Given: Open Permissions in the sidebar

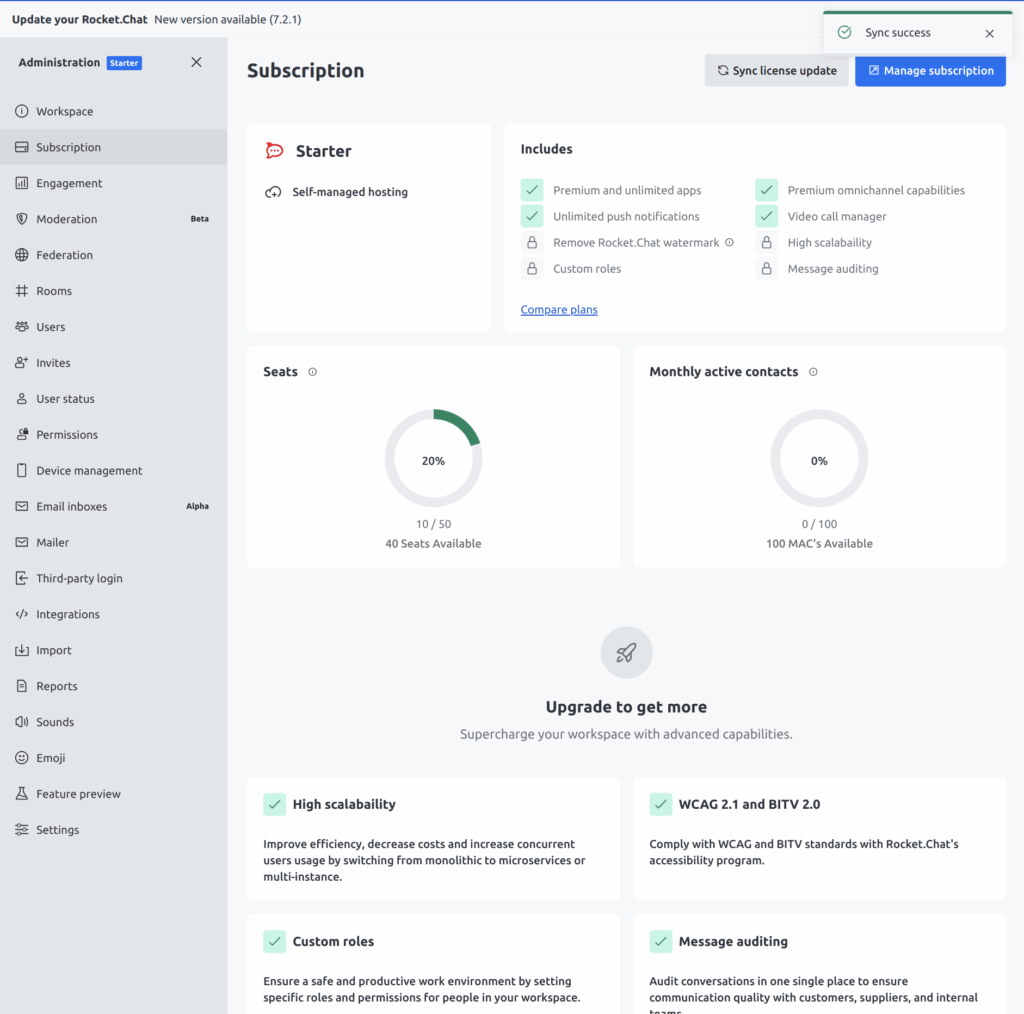Looking at the screenshot, I should [x=114, y=434].
